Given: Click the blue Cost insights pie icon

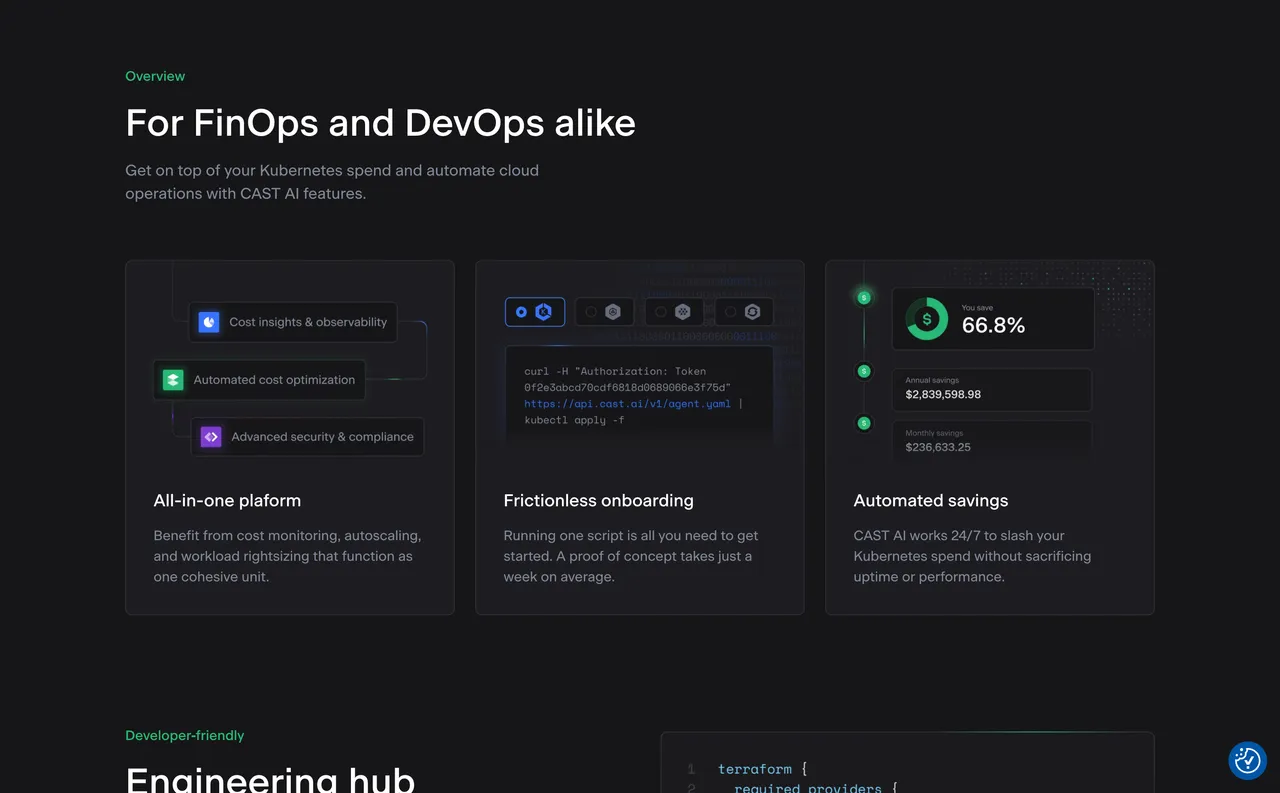Looking at the screenshot, I should pos(209,322).
